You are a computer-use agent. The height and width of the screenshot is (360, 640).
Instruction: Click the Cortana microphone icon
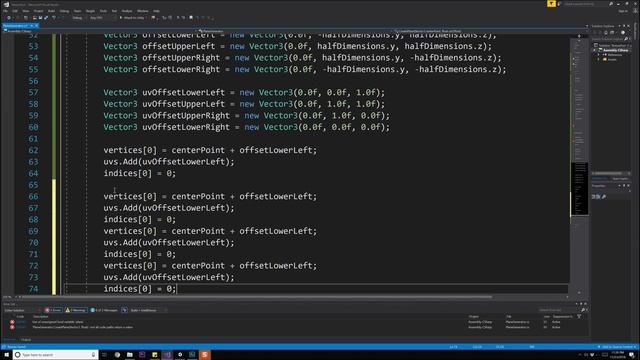pos(93,355)
